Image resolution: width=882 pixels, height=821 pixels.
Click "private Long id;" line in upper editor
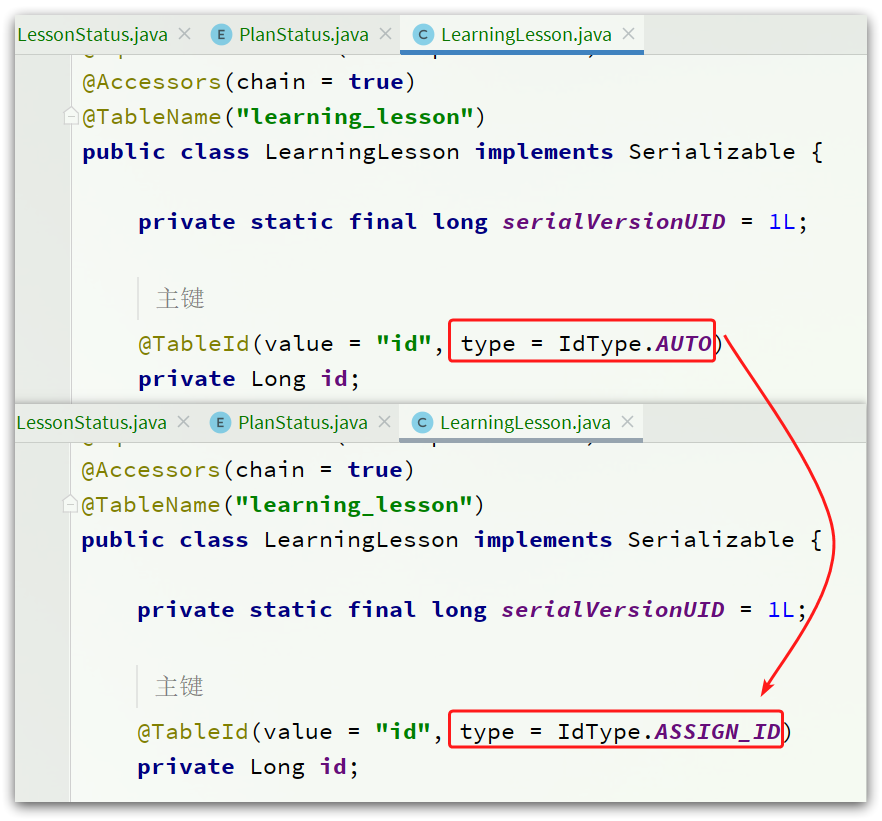point(249,379)
